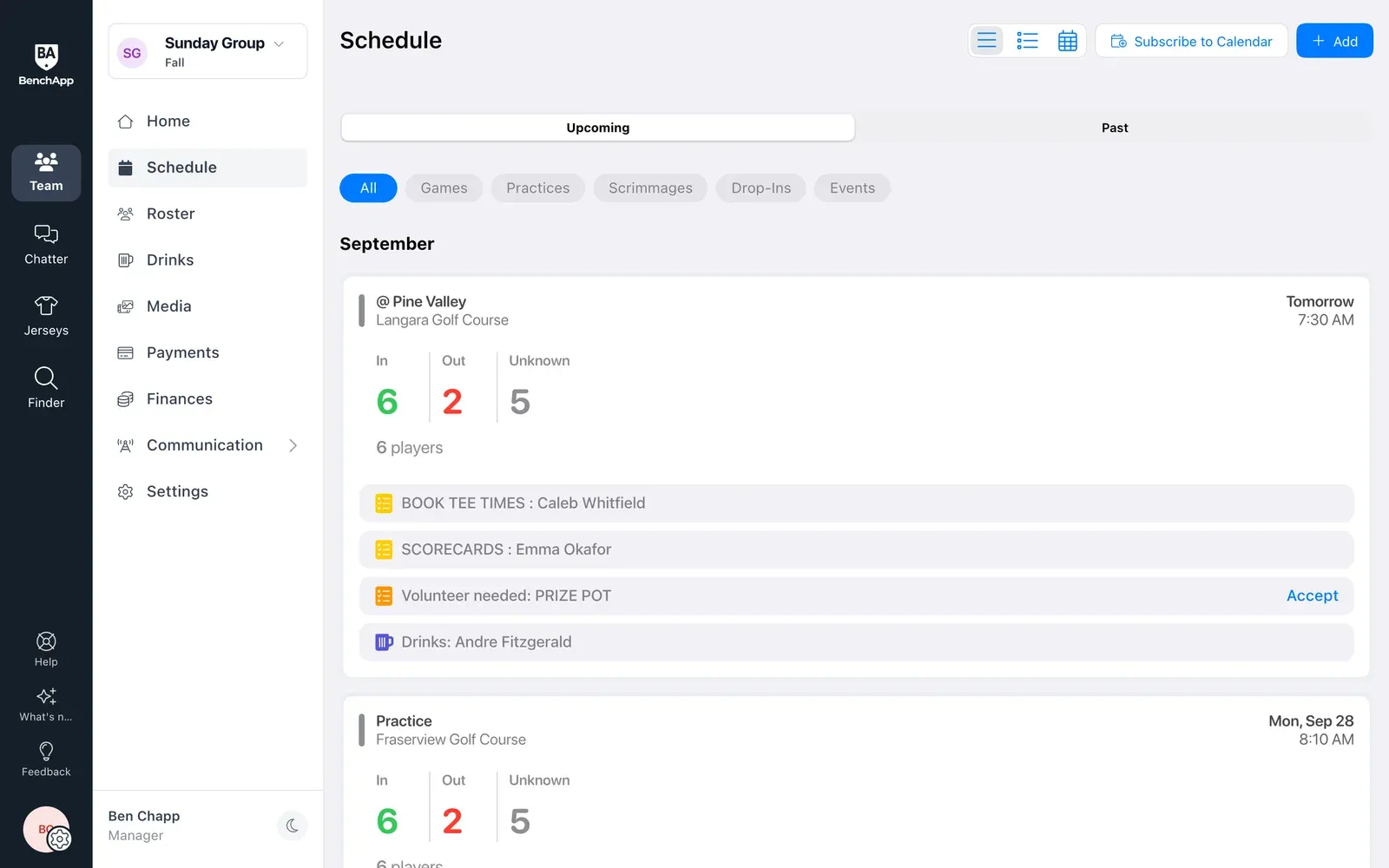
Task: Switch to the Past tab
Action: [x=1115, y=128]
